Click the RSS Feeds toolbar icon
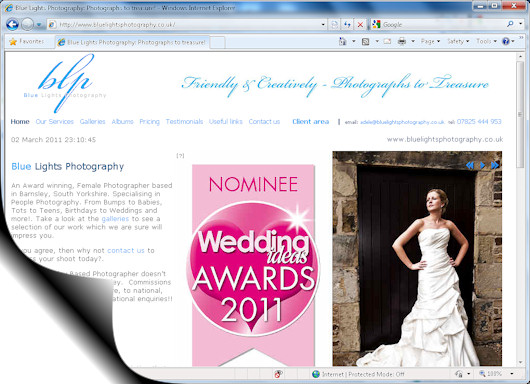This screenshot has height=384, width=530. (365, 41)
